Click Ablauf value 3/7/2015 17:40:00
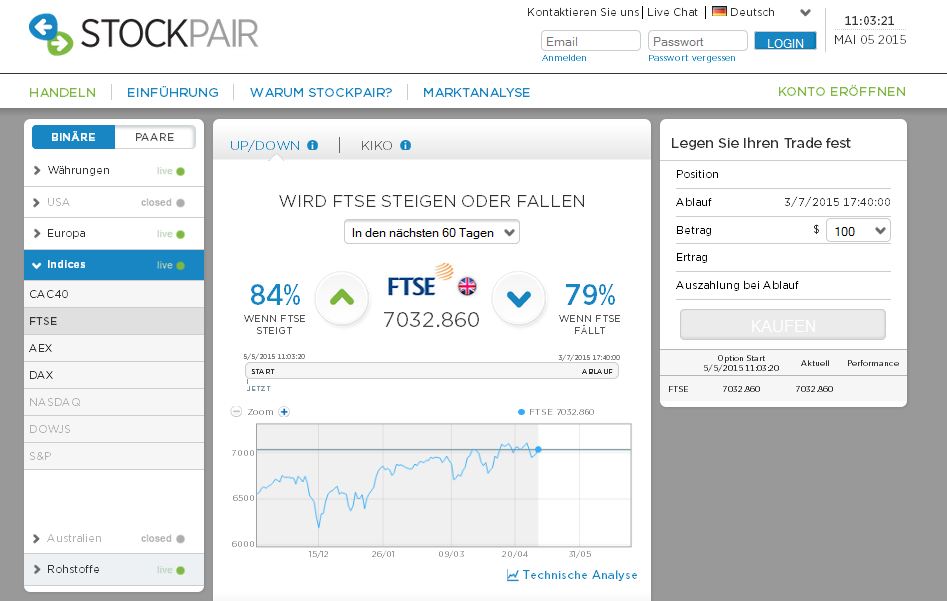Screen dimensions: 947x601 [837, 202]
